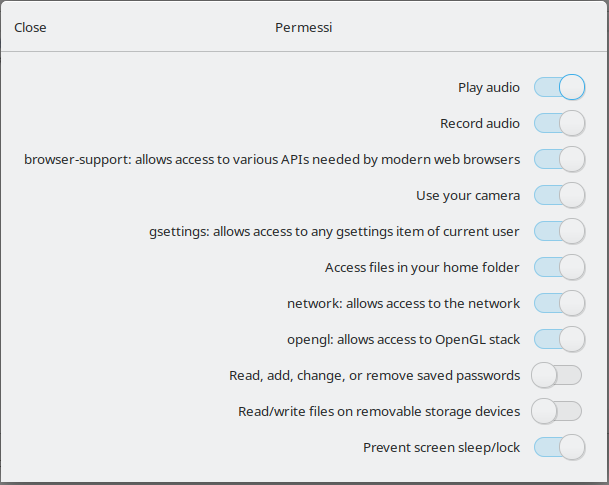The height and width of the screenshot is (485, 609).
Task: Toggle the browser-support permission switch
Action: click(559, 160)
